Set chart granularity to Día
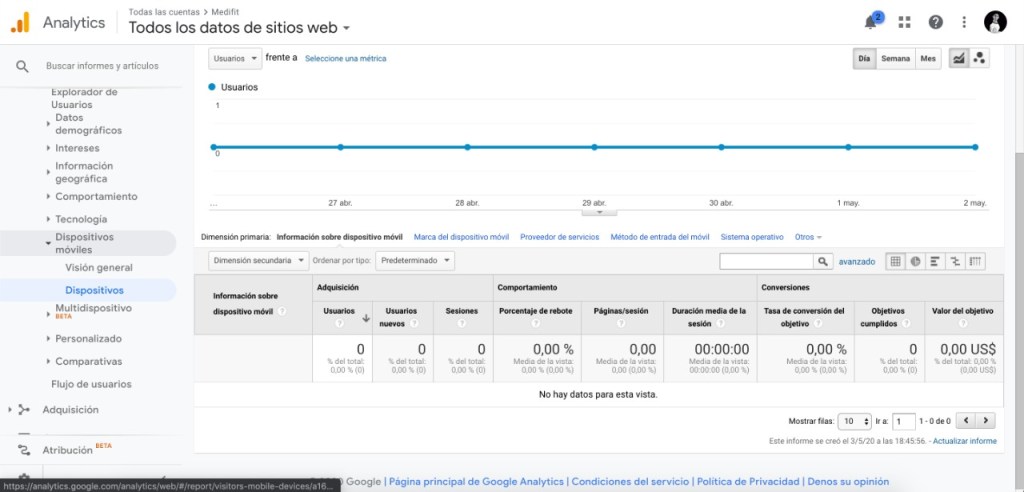Viewport: 1024px width, 492px height. tap(864, 58)
